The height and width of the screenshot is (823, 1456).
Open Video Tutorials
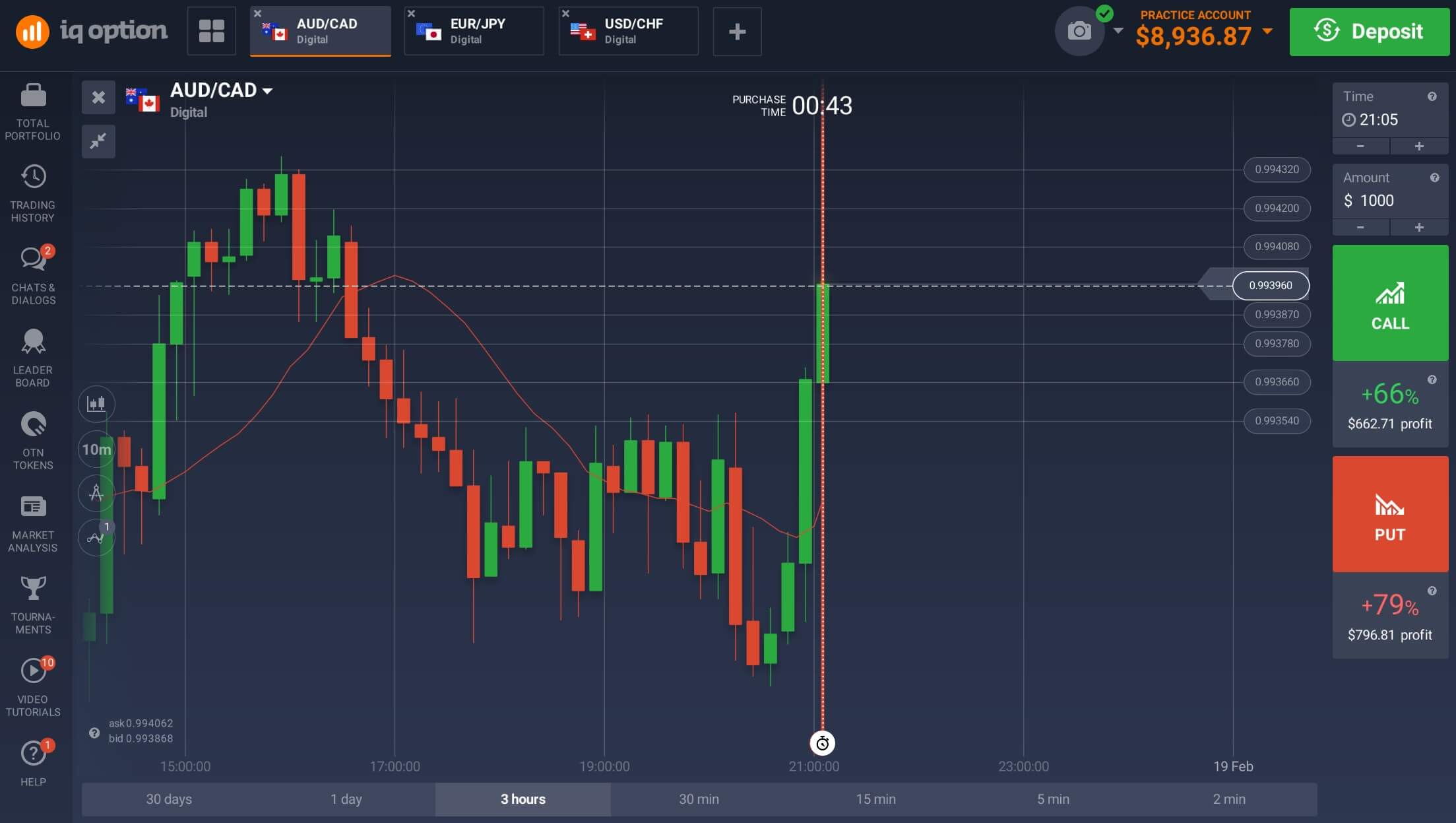coord(33,688)
